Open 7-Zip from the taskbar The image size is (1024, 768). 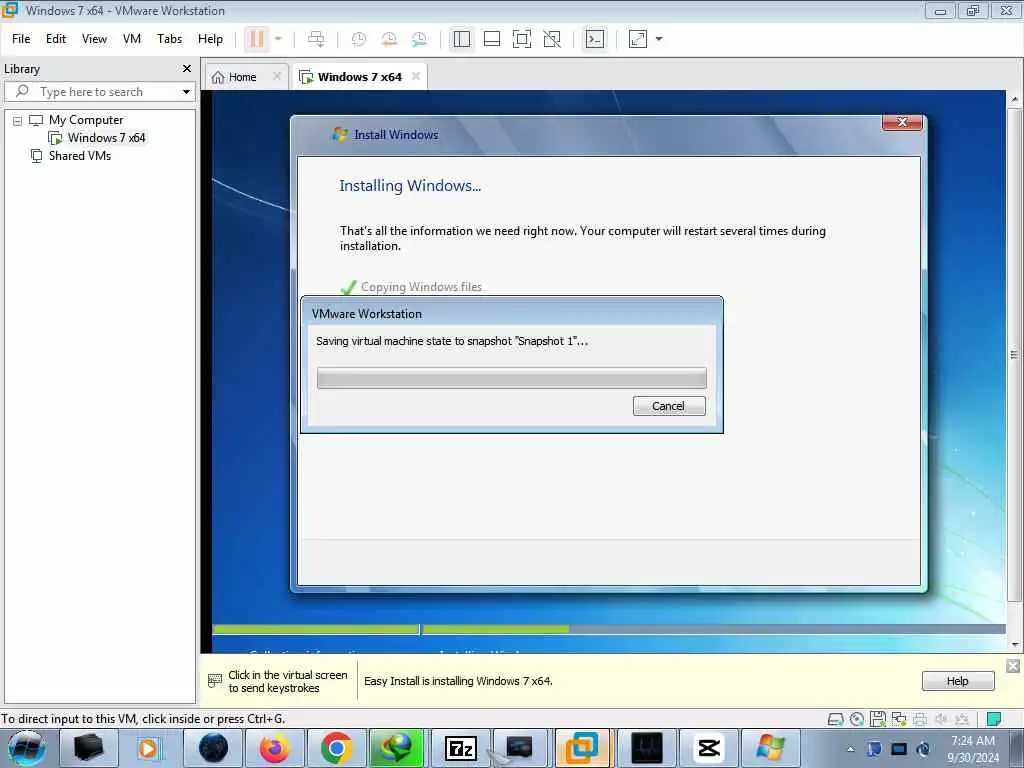[460, 748]
